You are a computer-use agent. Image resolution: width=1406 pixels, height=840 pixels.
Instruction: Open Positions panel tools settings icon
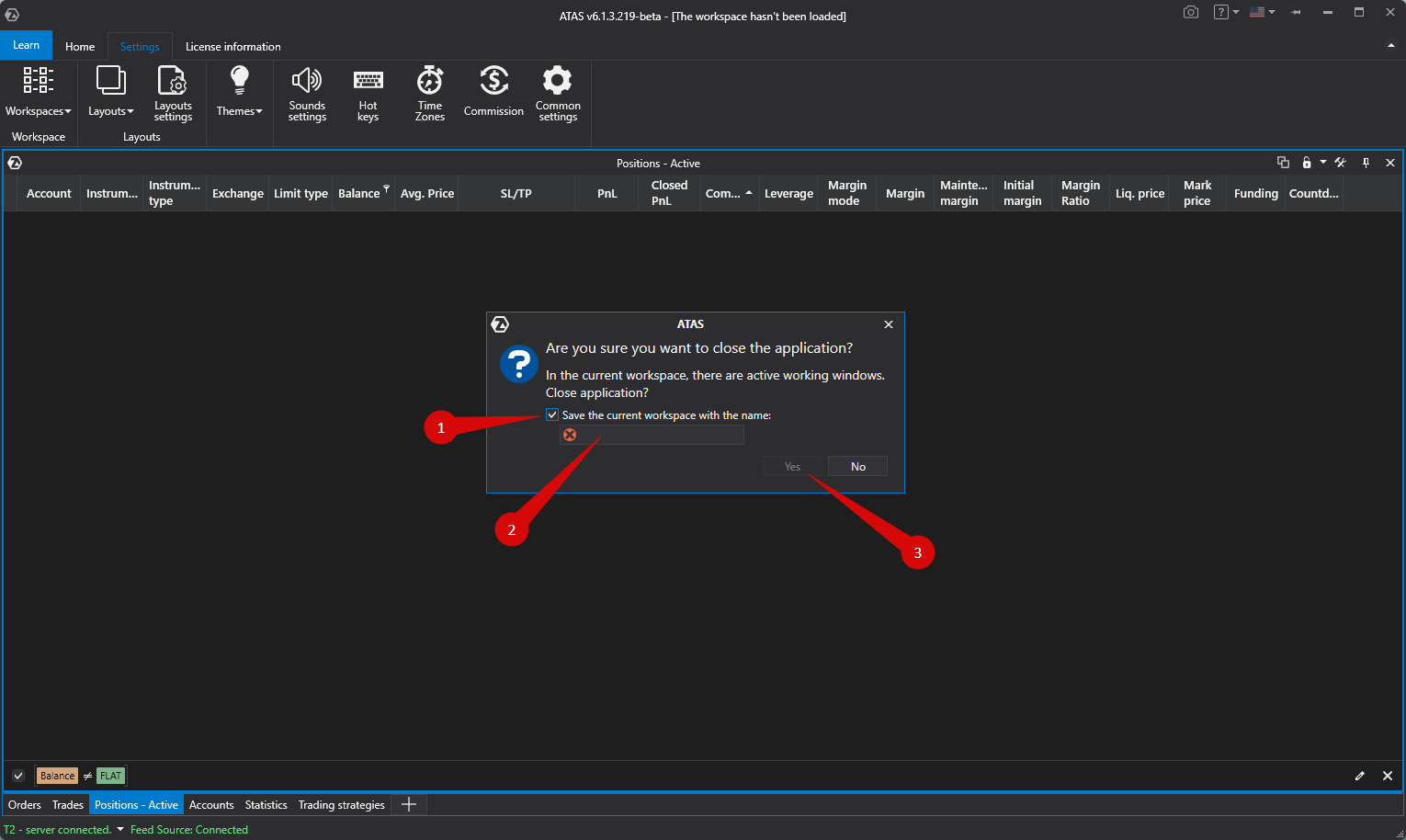pyautogui.click(x=1341, y=163)
